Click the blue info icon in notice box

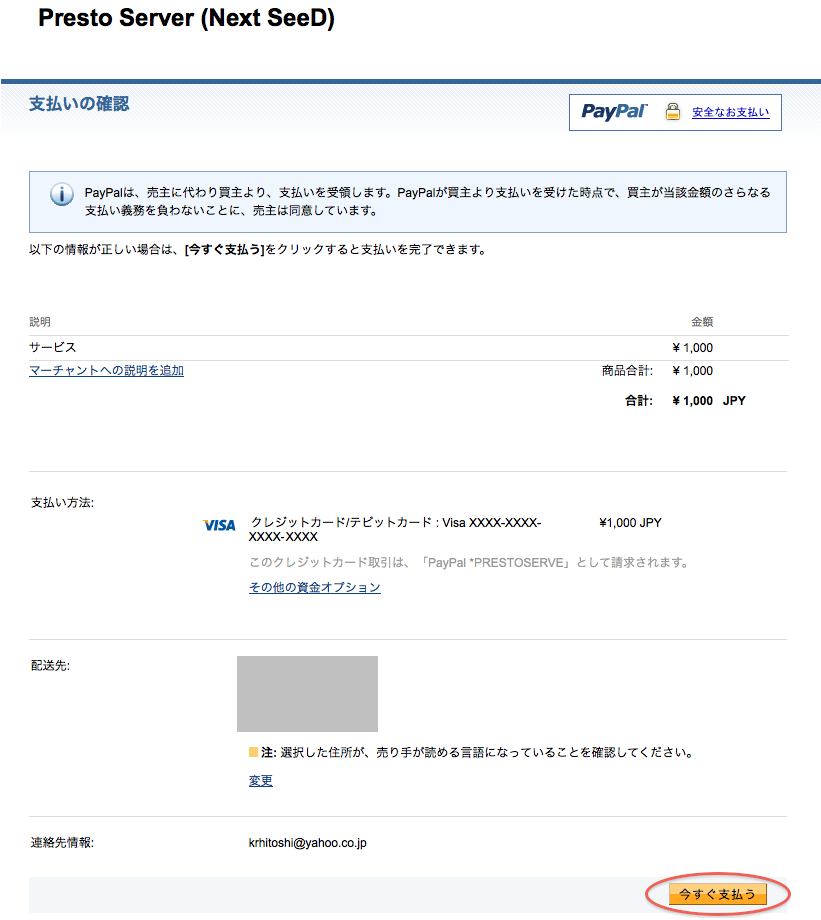62,194
